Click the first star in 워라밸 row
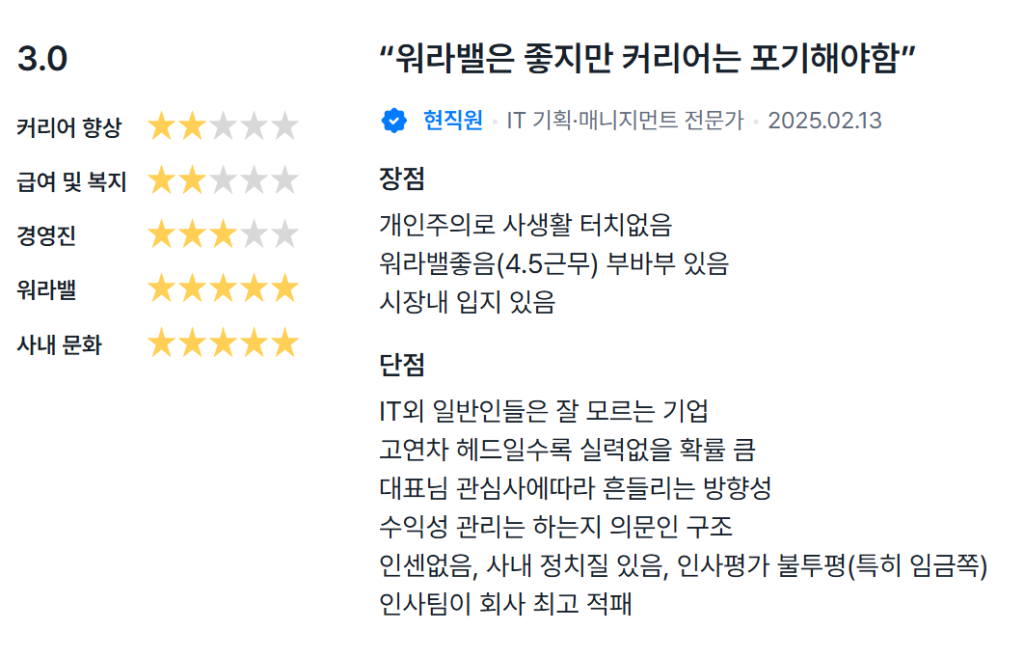 pyautogui.click(x=161, y=290)
